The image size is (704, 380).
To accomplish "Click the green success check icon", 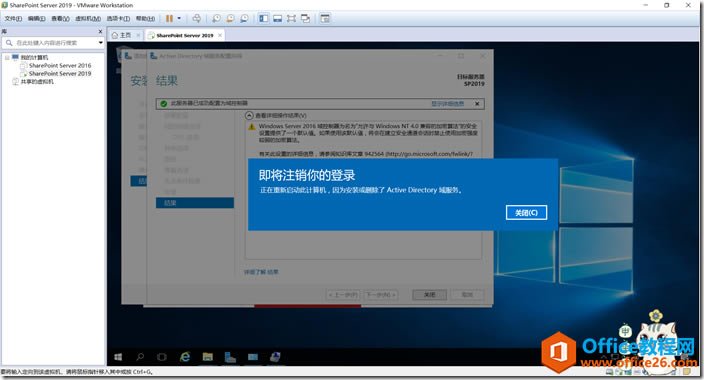I will click(163, 104).
